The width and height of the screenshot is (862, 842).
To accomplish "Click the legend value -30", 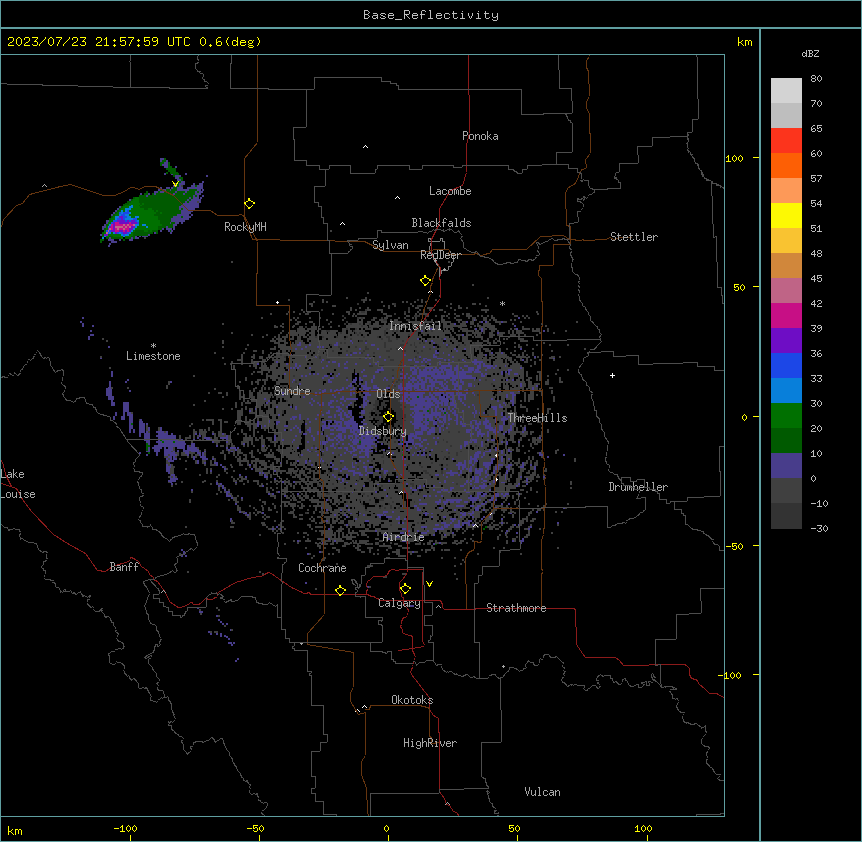I will (819, 528).
